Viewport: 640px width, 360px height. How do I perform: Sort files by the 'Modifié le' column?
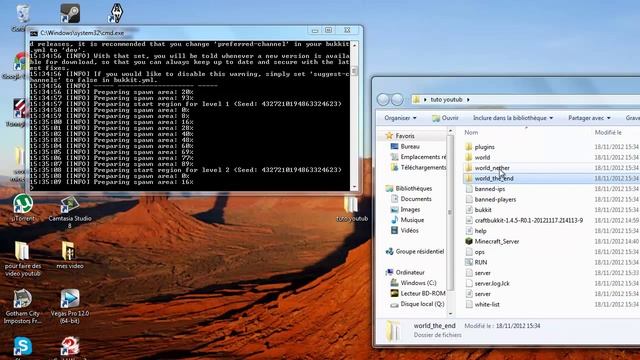tap(608, 133)
